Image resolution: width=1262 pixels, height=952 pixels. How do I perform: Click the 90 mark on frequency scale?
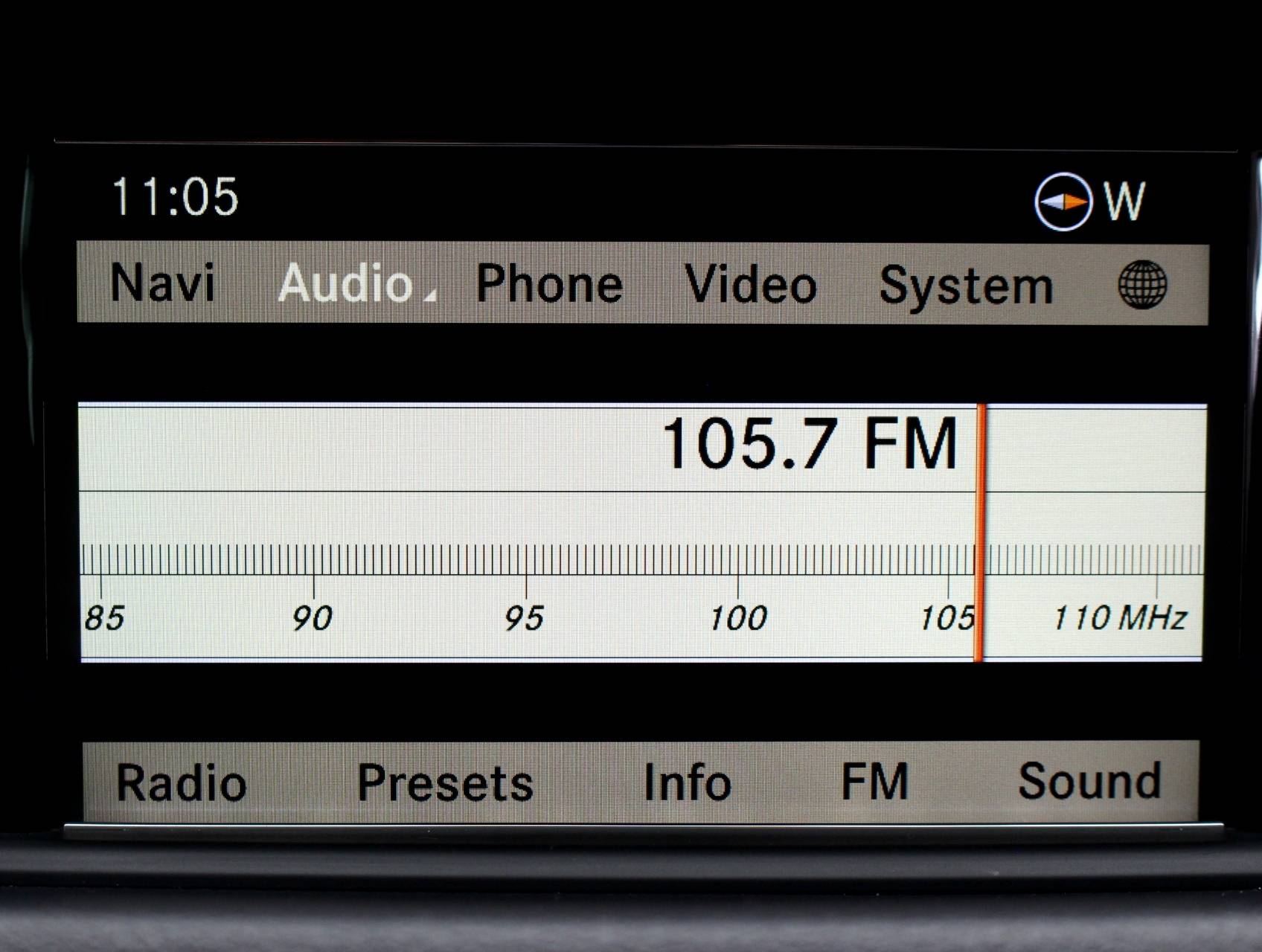[x=312, y=618]
